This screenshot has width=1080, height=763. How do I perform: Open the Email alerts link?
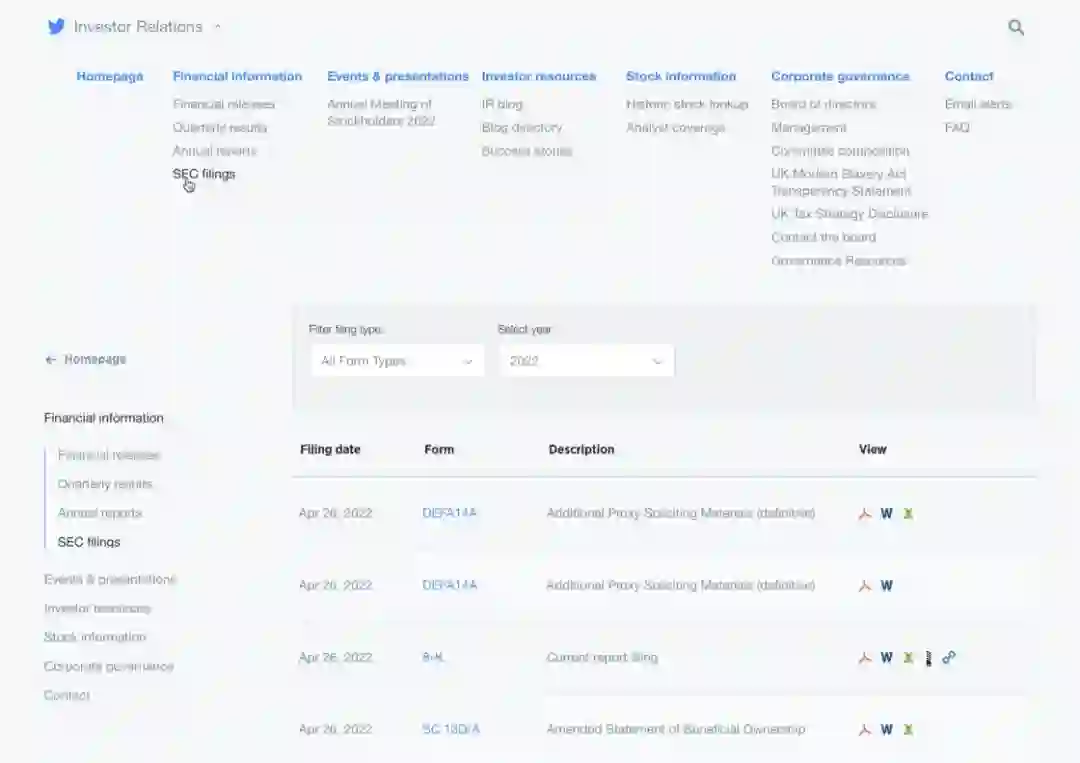pyautogui.click(x=978, y=105)
